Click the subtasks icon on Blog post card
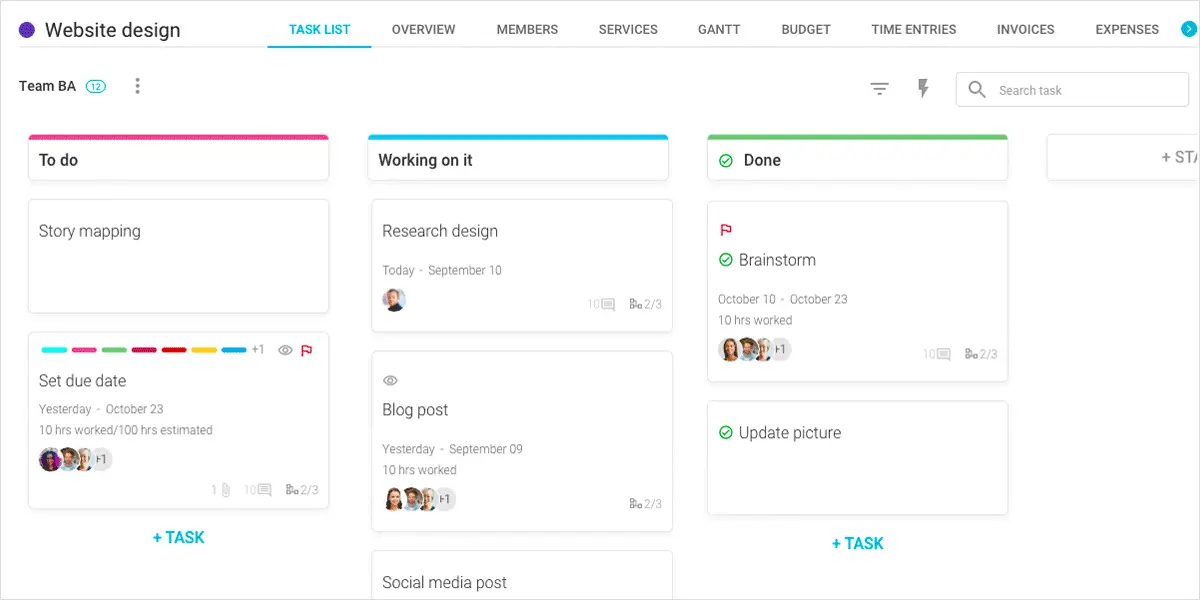 pos(636,503)
